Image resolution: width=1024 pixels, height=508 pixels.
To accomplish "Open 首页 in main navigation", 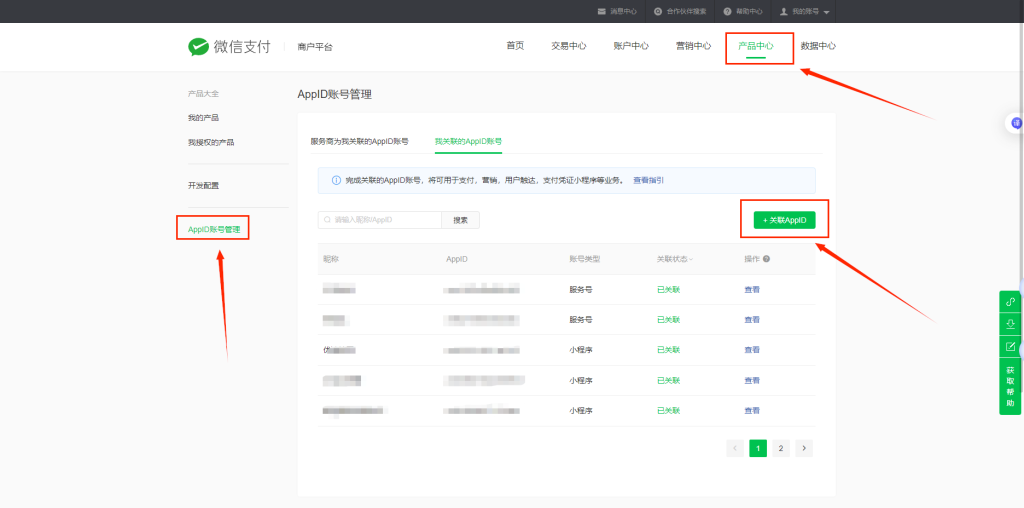I will pyautogui.click(x=515, y=46).
